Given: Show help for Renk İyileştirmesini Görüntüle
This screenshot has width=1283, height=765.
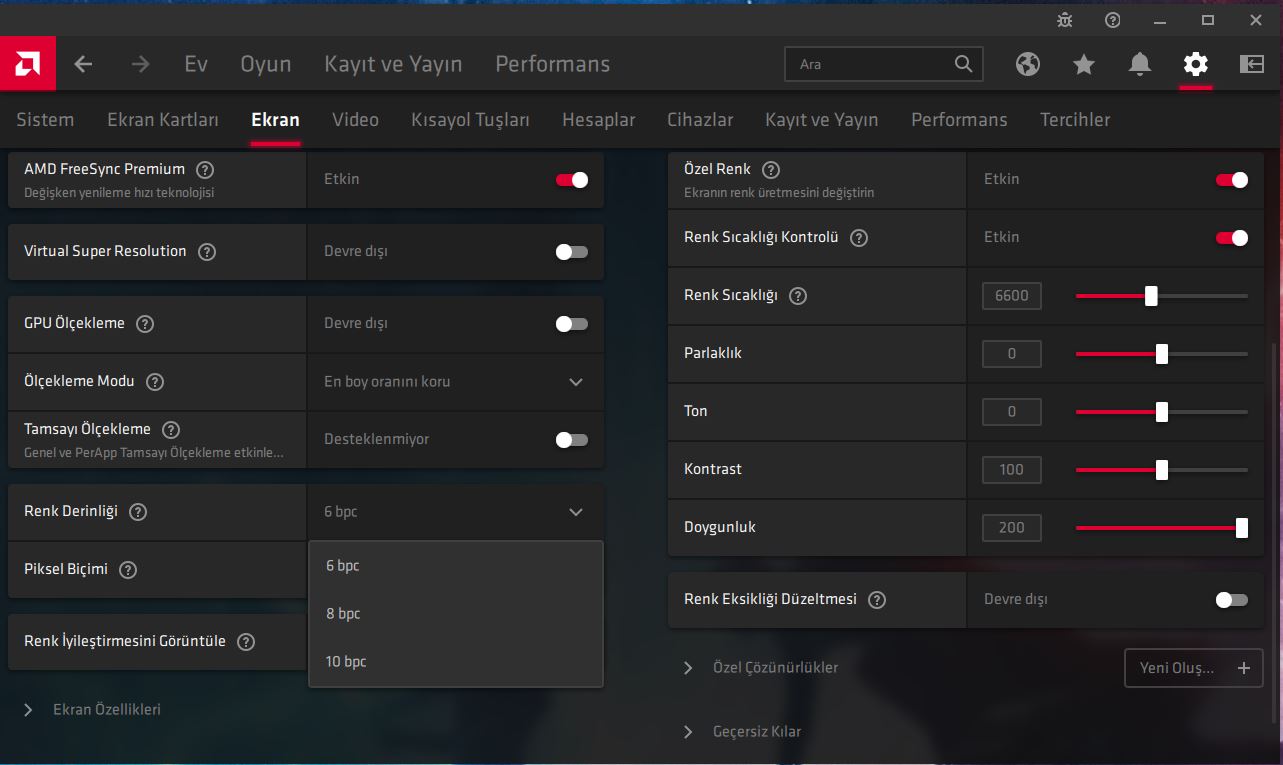Looking at the screenshot, I should [x=246, y=642].
